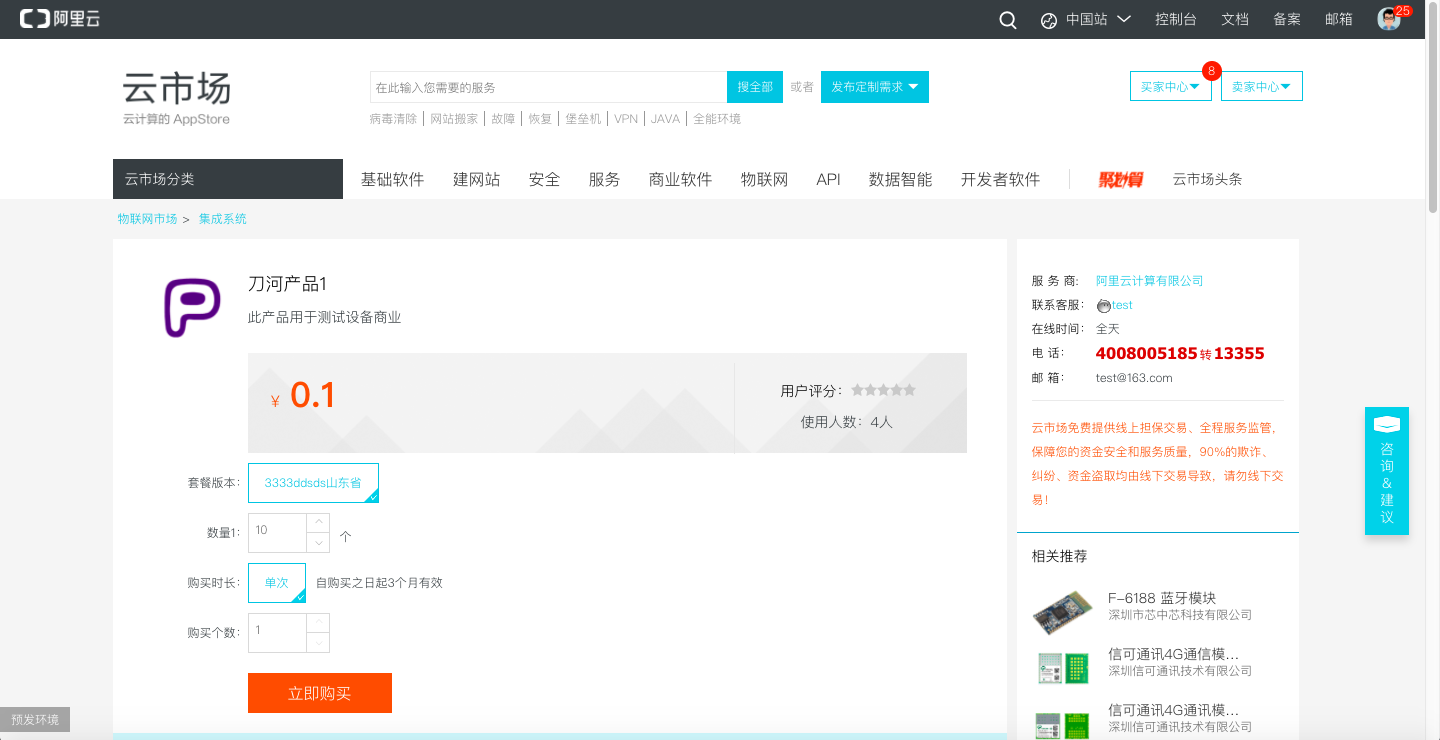Click the 聚划算 promotion logo
1440x740 pixels.
[1120, 180]
